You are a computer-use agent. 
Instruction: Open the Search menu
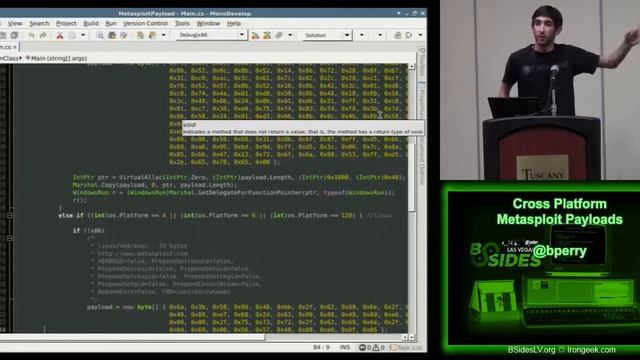click(39, 24)
